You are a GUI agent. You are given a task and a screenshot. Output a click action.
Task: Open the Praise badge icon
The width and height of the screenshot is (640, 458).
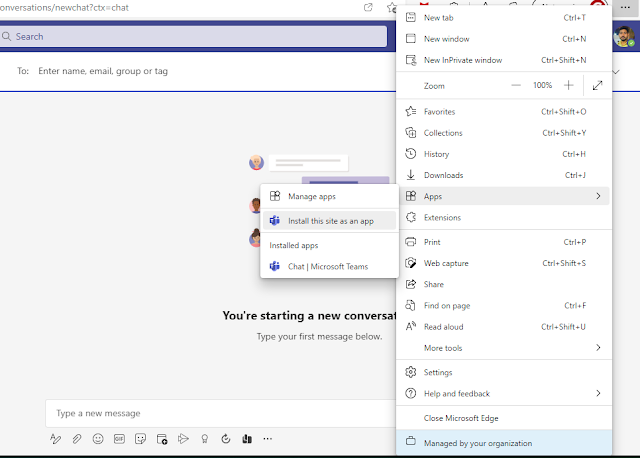[204, 439]
